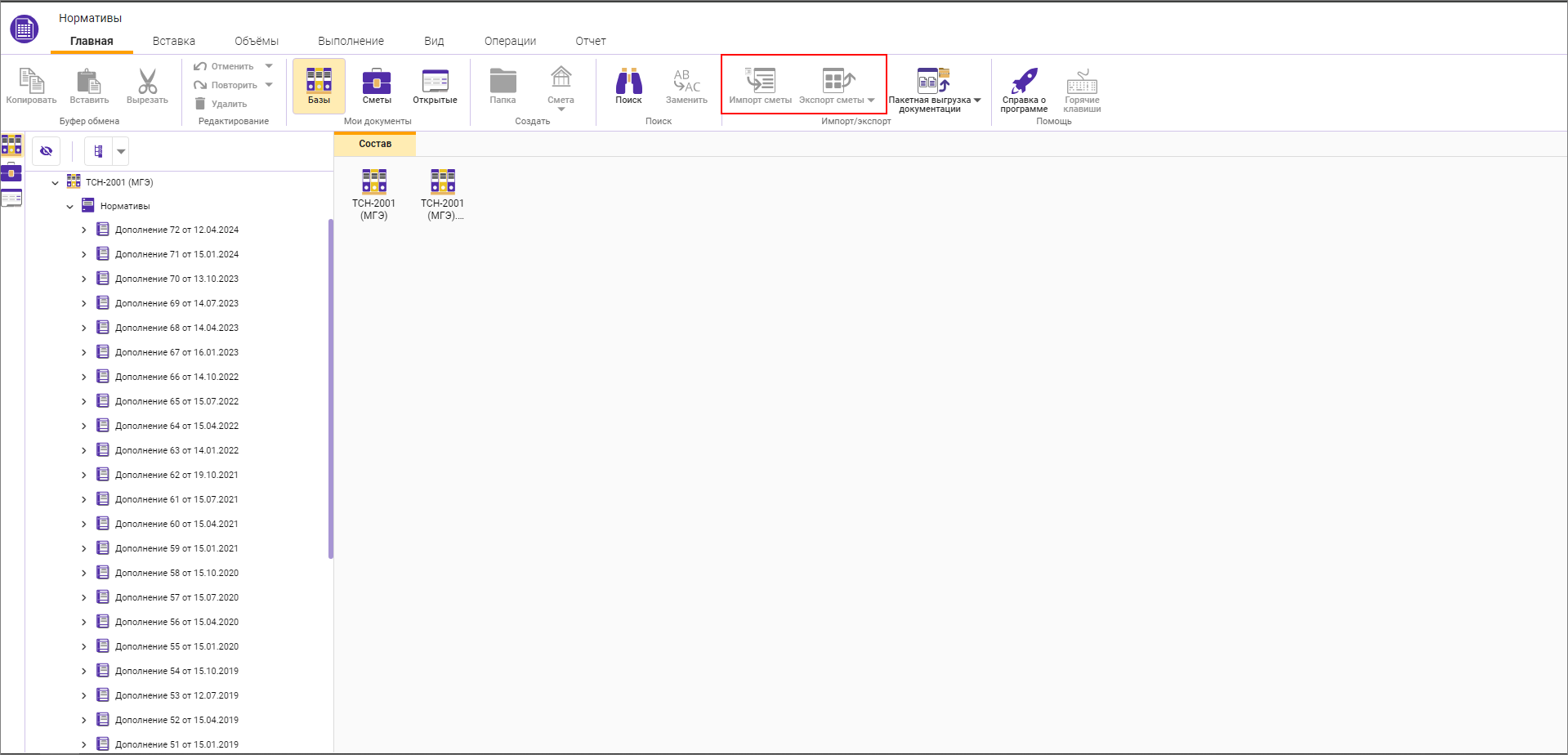Collapse the Нормативы tree node
This screenshot has height=755, width=1568.
[69, 207]
